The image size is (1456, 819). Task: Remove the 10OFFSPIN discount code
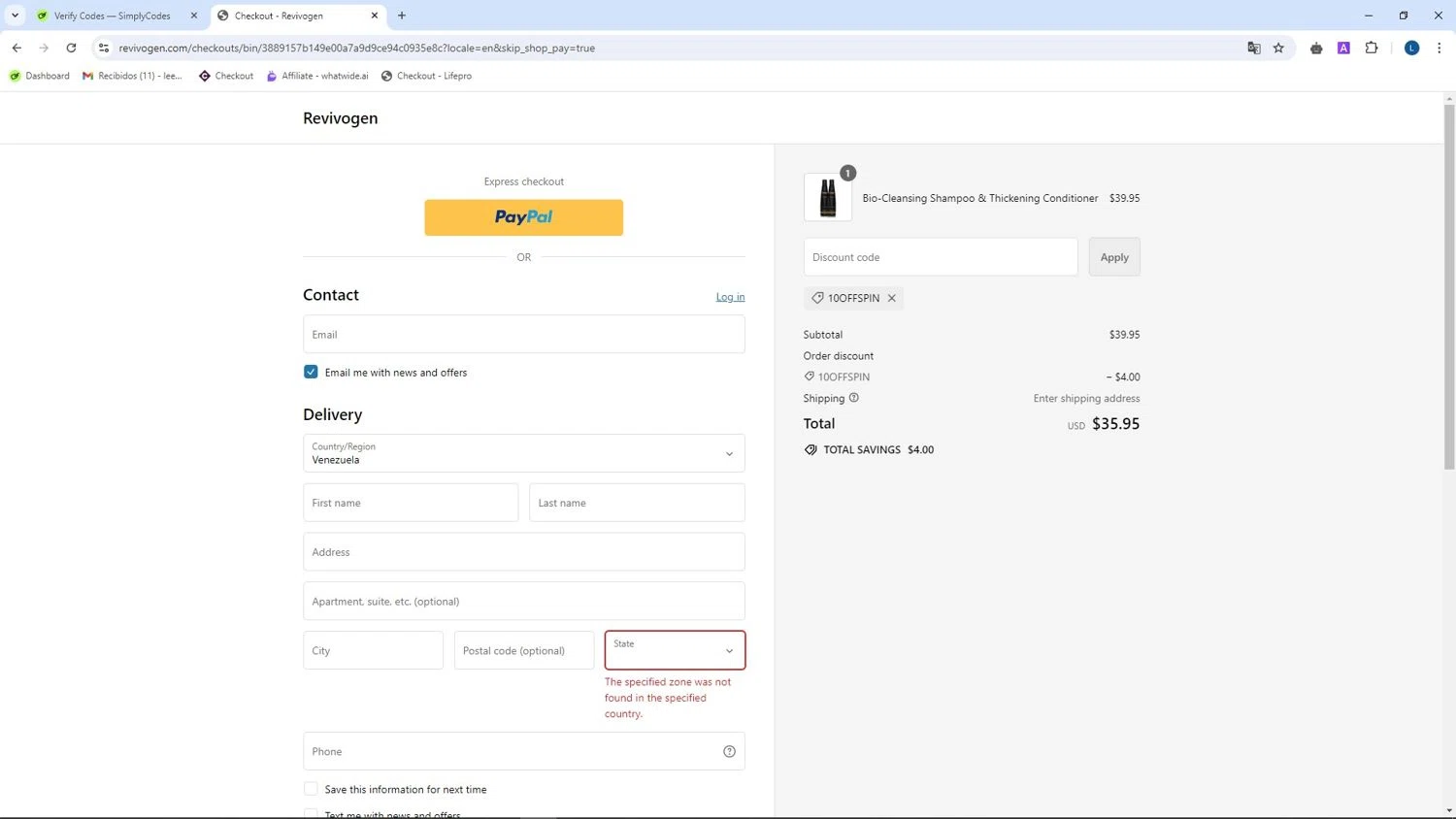point(891,298)
